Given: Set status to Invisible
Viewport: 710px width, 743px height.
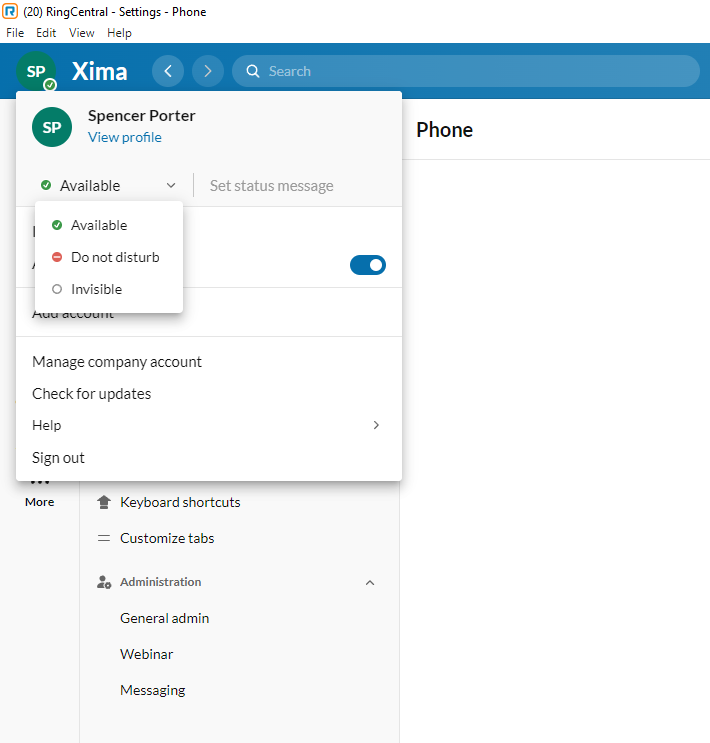Looking at the screenshot, I should coord(109,289).
